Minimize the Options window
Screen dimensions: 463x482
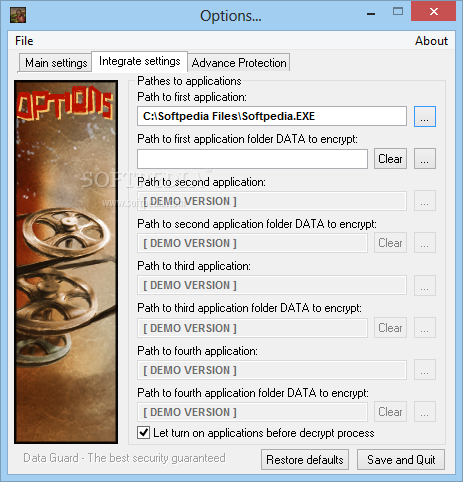[371, 14]
